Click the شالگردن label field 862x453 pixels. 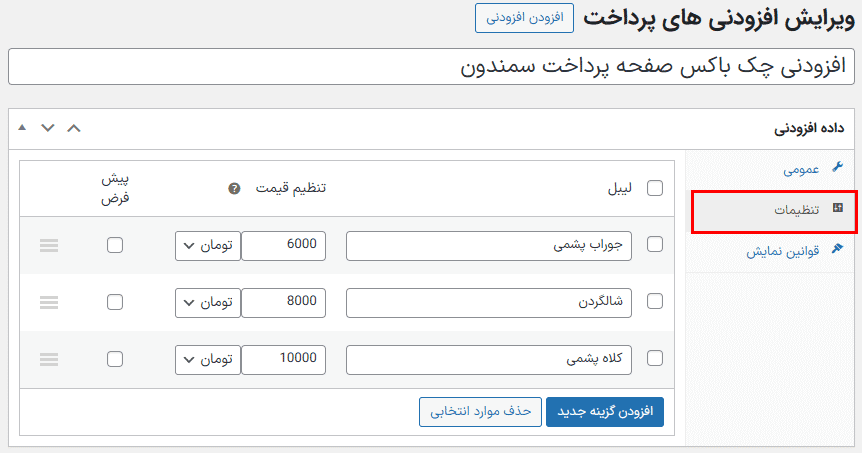click(489, 303)
